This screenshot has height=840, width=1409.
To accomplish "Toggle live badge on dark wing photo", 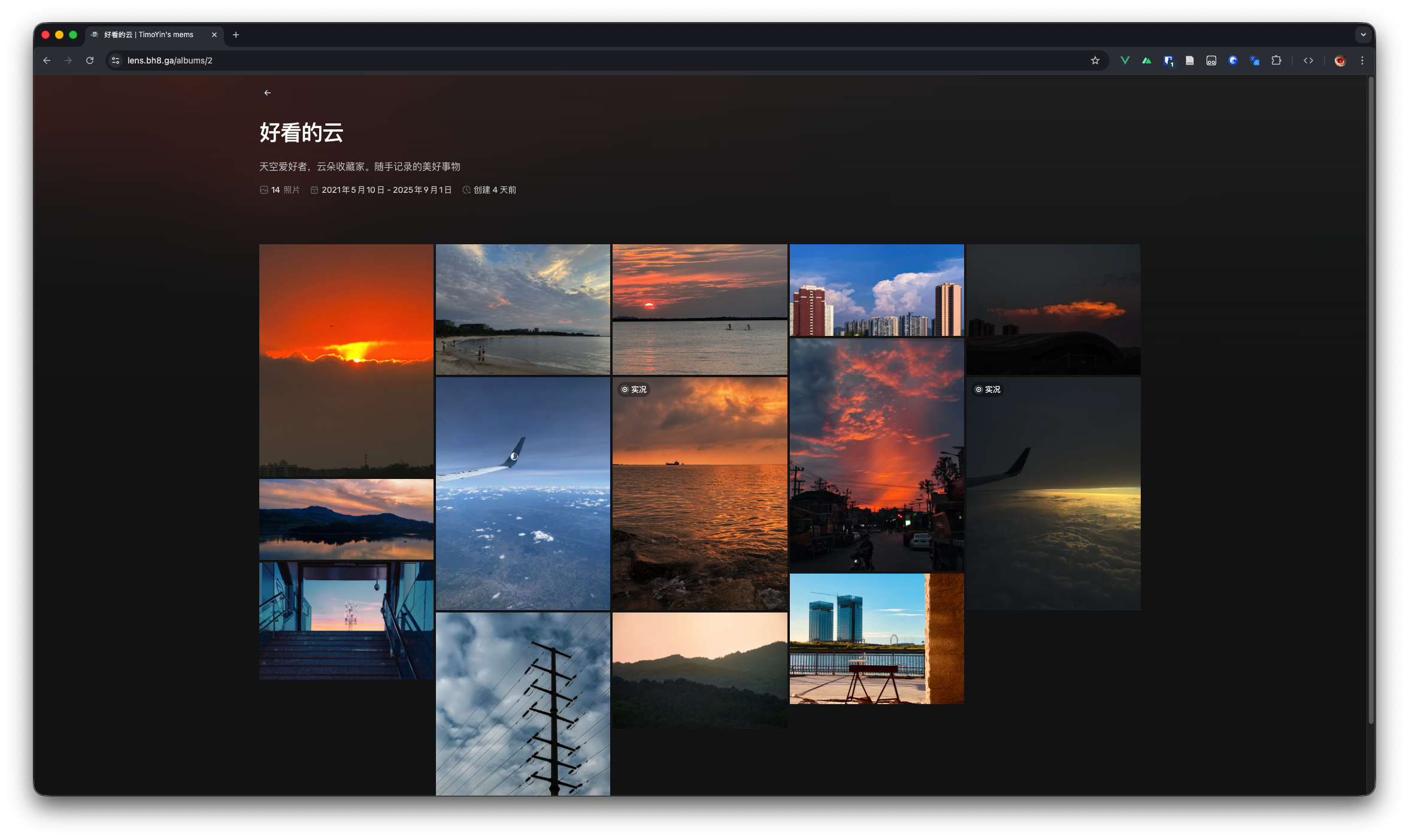I will tap(987, 389).
